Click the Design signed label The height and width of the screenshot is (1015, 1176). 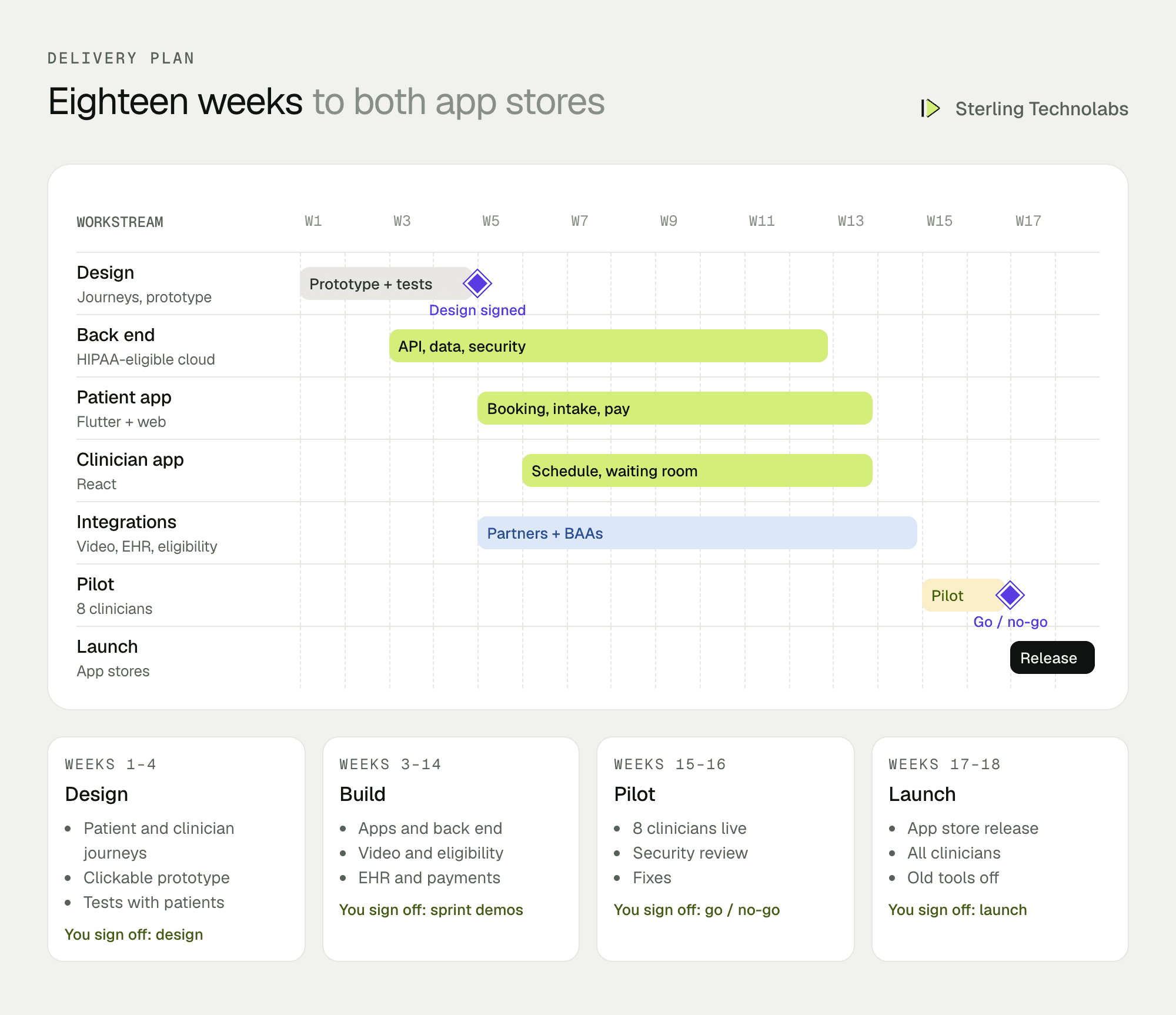coord(477,310)
